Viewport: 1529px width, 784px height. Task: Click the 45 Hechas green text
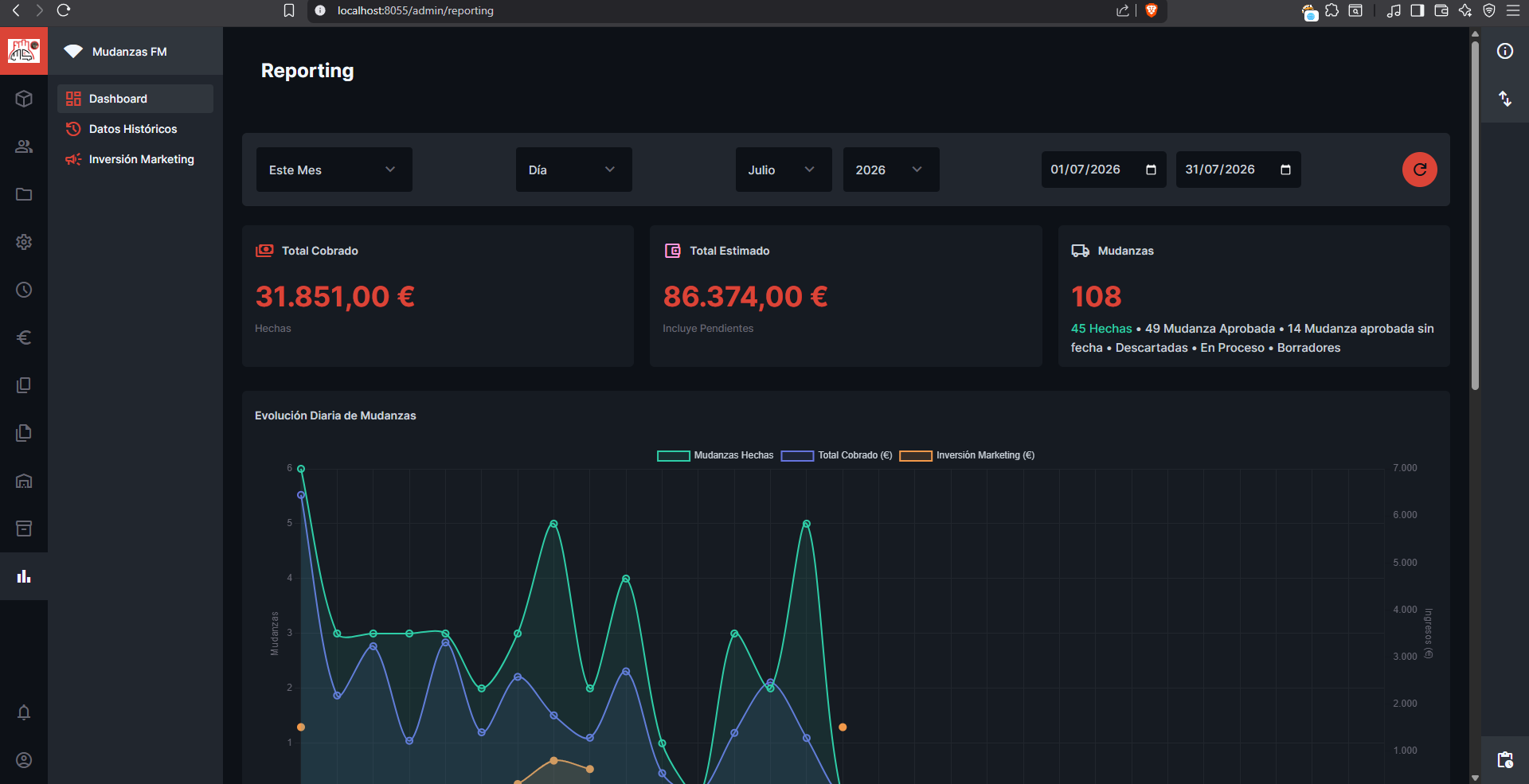1101,329
